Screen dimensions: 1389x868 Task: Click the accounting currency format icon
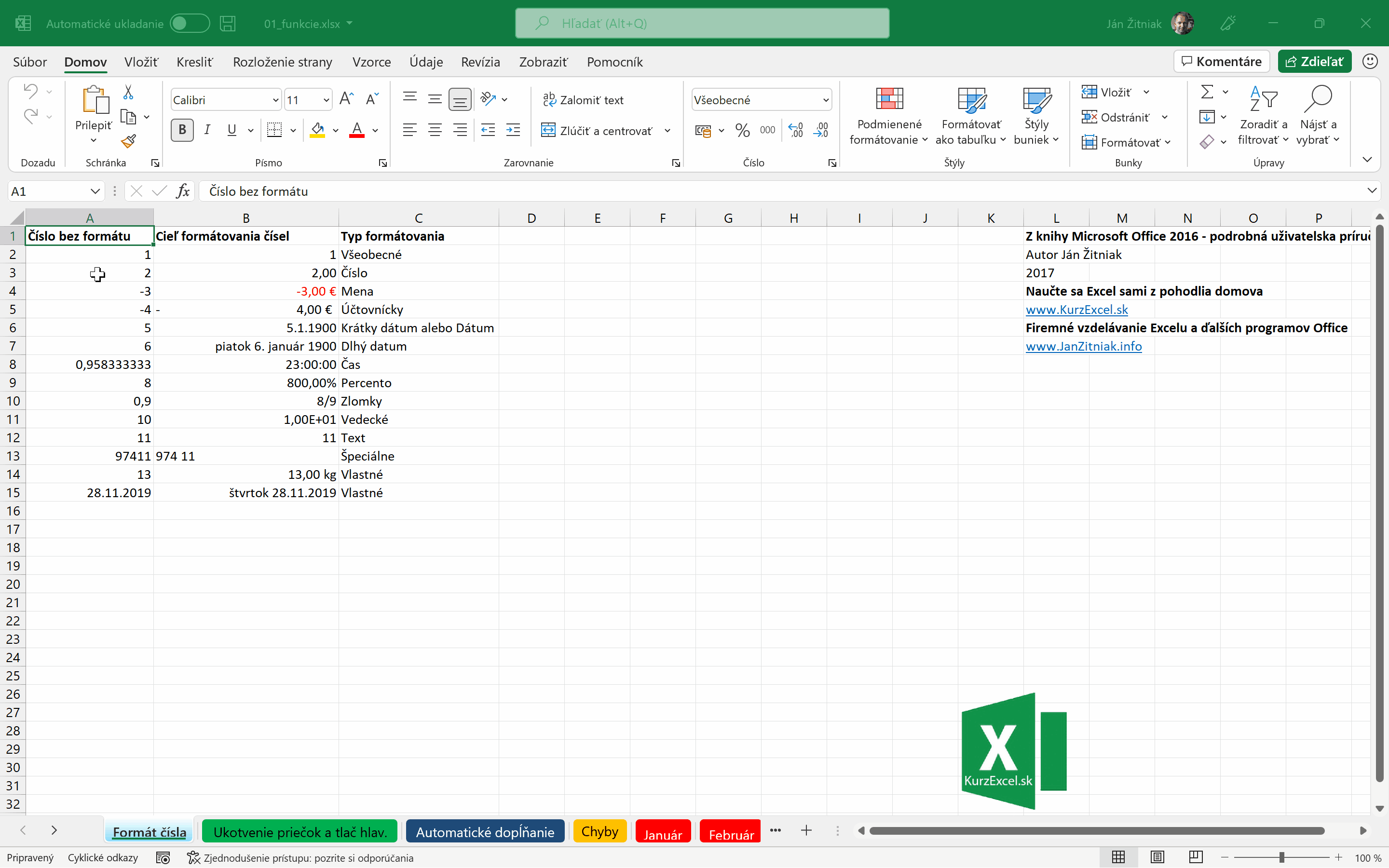[703, 130]
